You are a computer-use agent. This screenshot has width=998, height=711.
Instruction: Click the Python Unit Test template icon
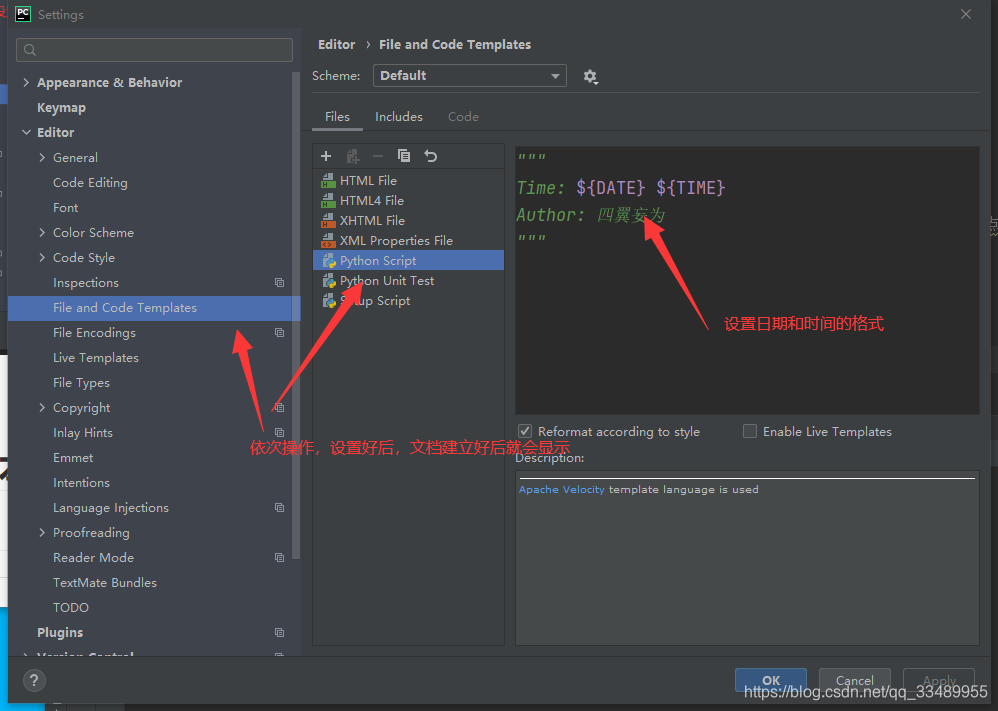click(x=328, y=281)
